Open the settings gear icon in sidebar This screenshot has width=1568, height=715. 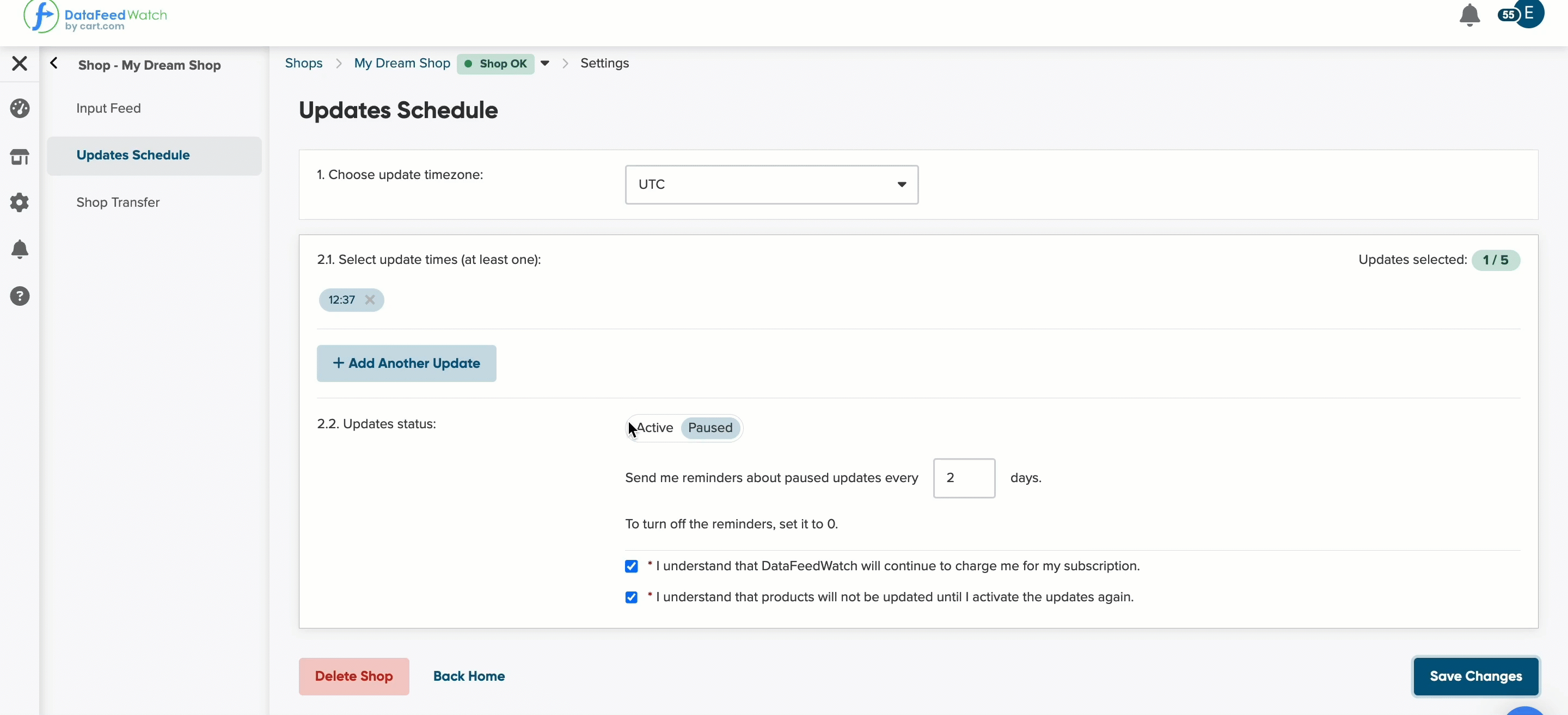point(20,202)
